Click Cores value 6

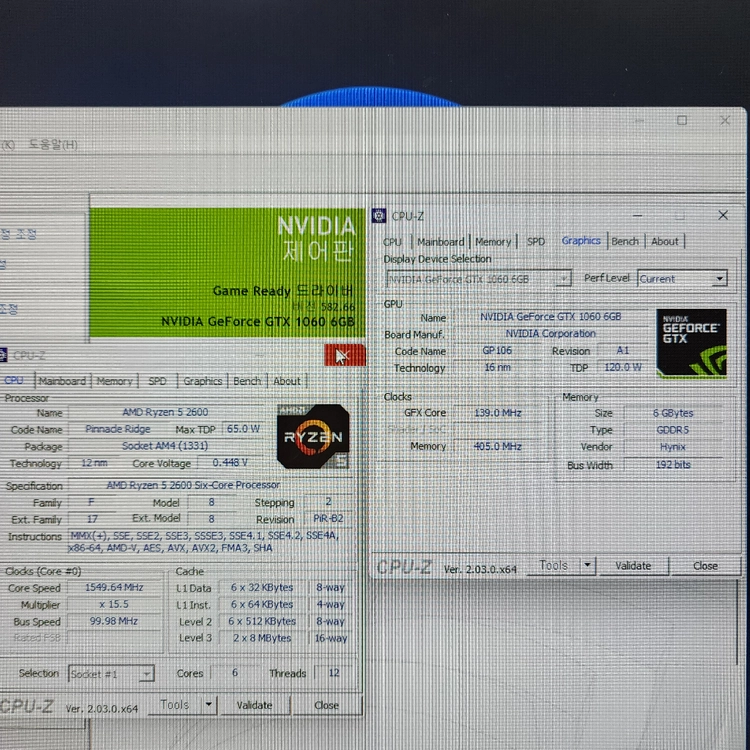[x=235, y=673]
